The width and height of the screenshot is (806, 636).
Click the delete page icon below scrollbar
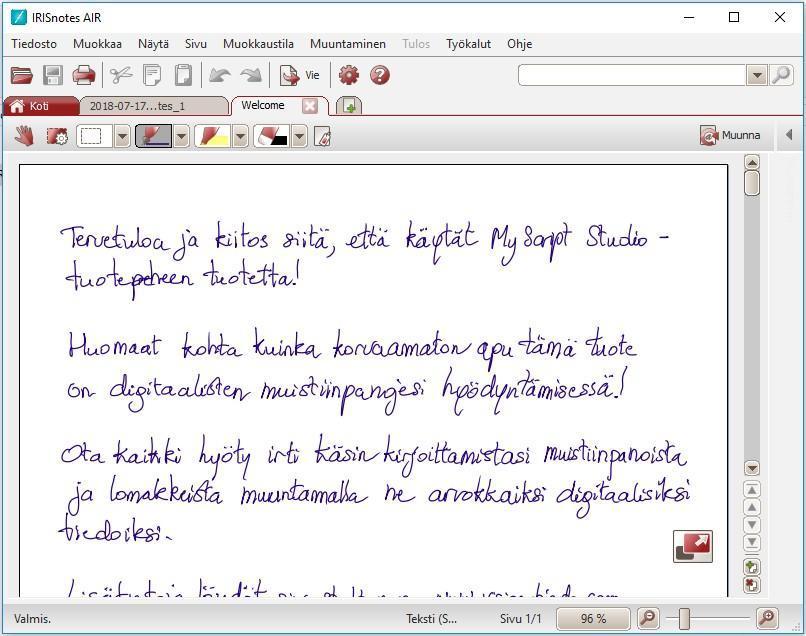pos(752,585)
